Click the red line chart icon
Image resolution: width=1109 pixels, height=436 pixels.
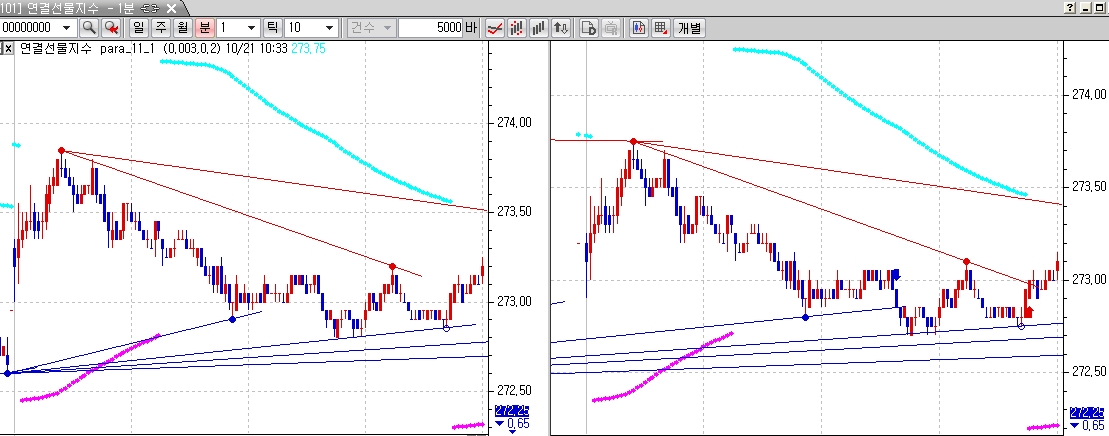[494, 28]
